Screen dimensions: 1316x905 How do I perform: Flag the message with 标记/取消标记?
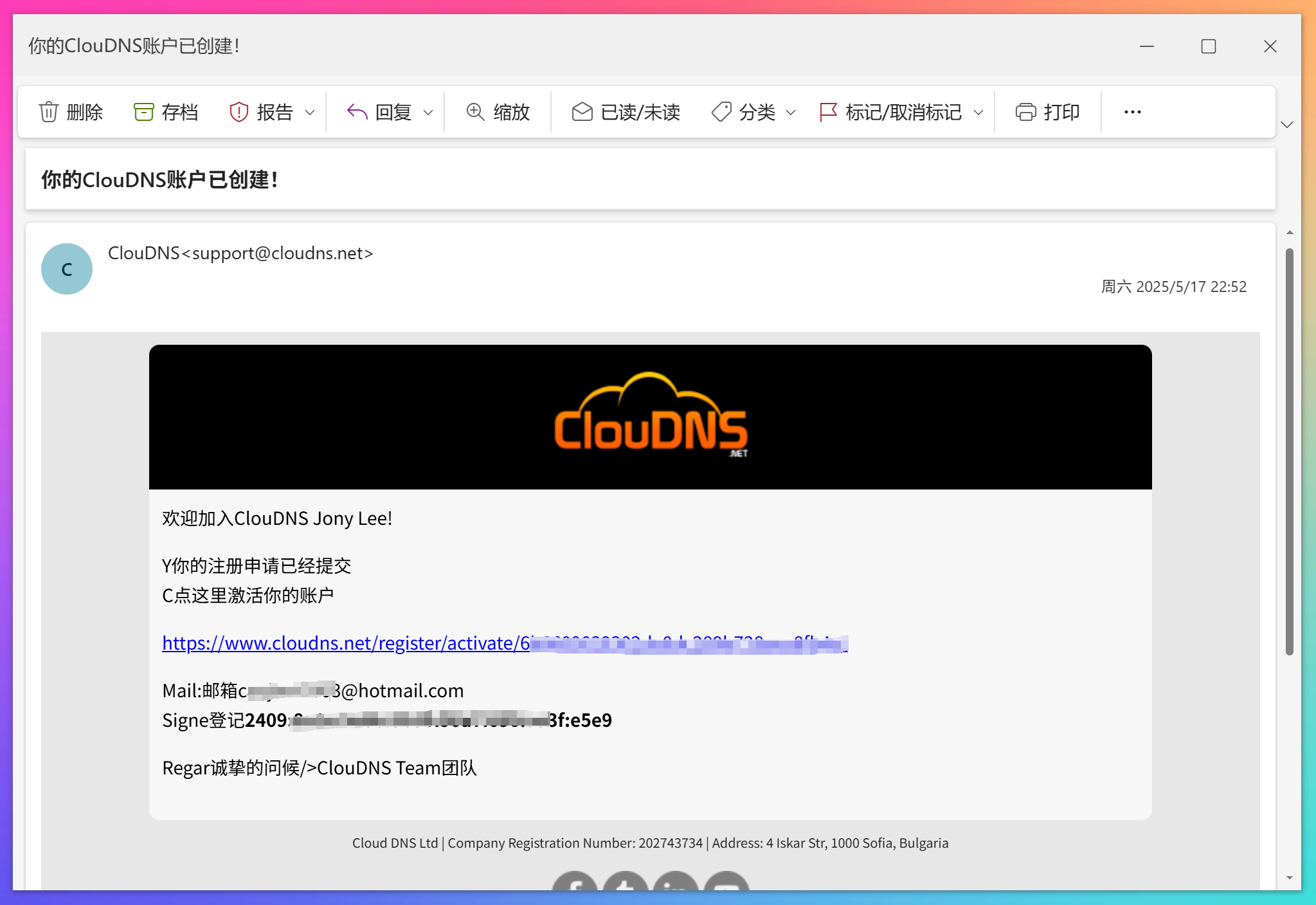point(828,111)
